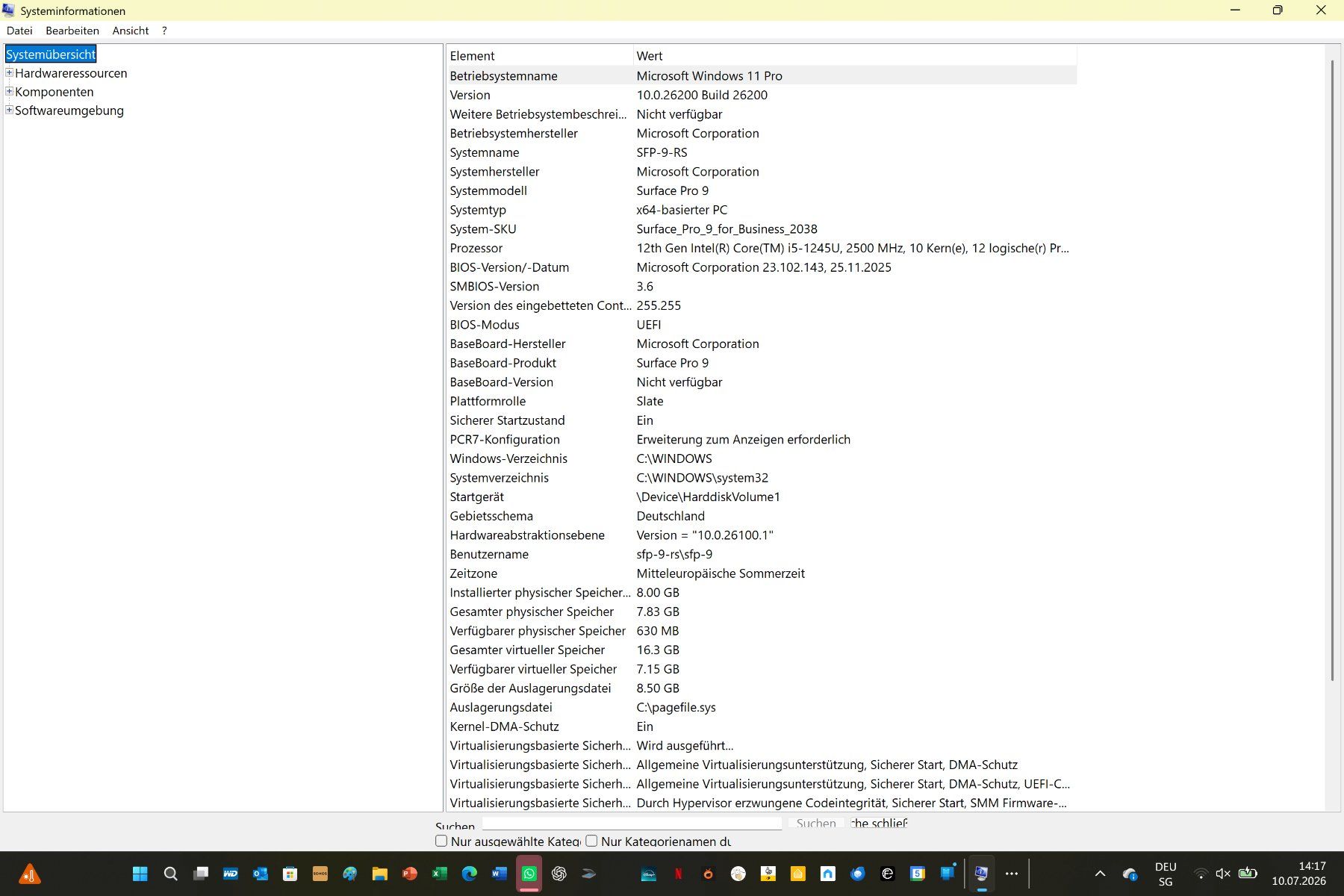
Task: Open taskbar Search
Action: [x=170, y=874]
